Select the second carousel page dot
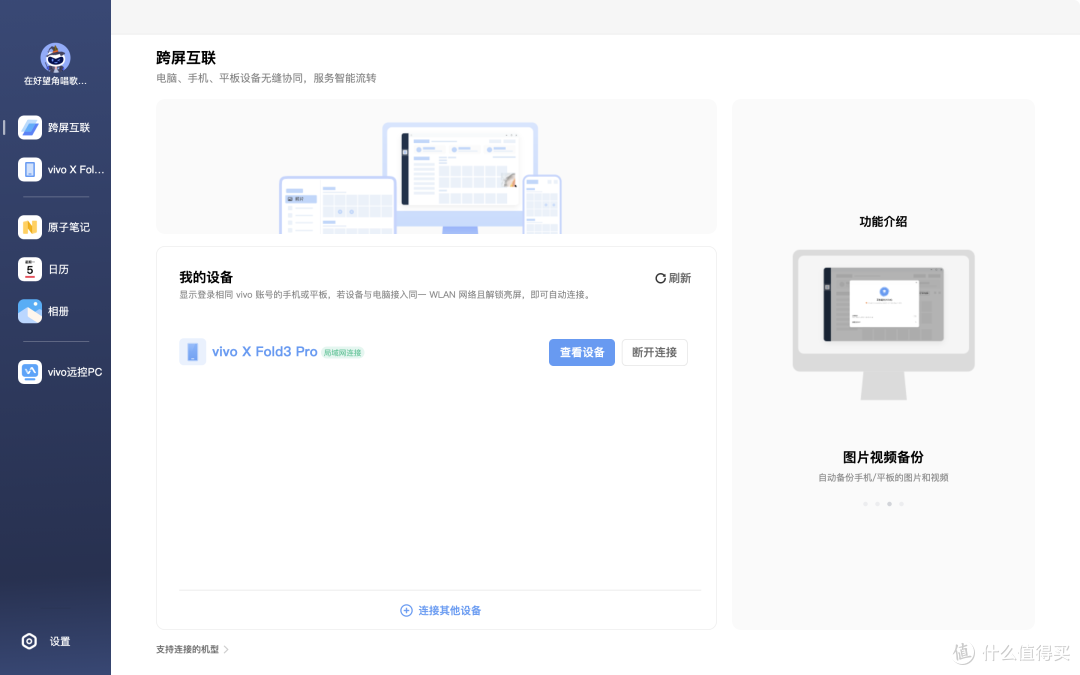This screenshot has width=1080, height=675. pos(878,504)
